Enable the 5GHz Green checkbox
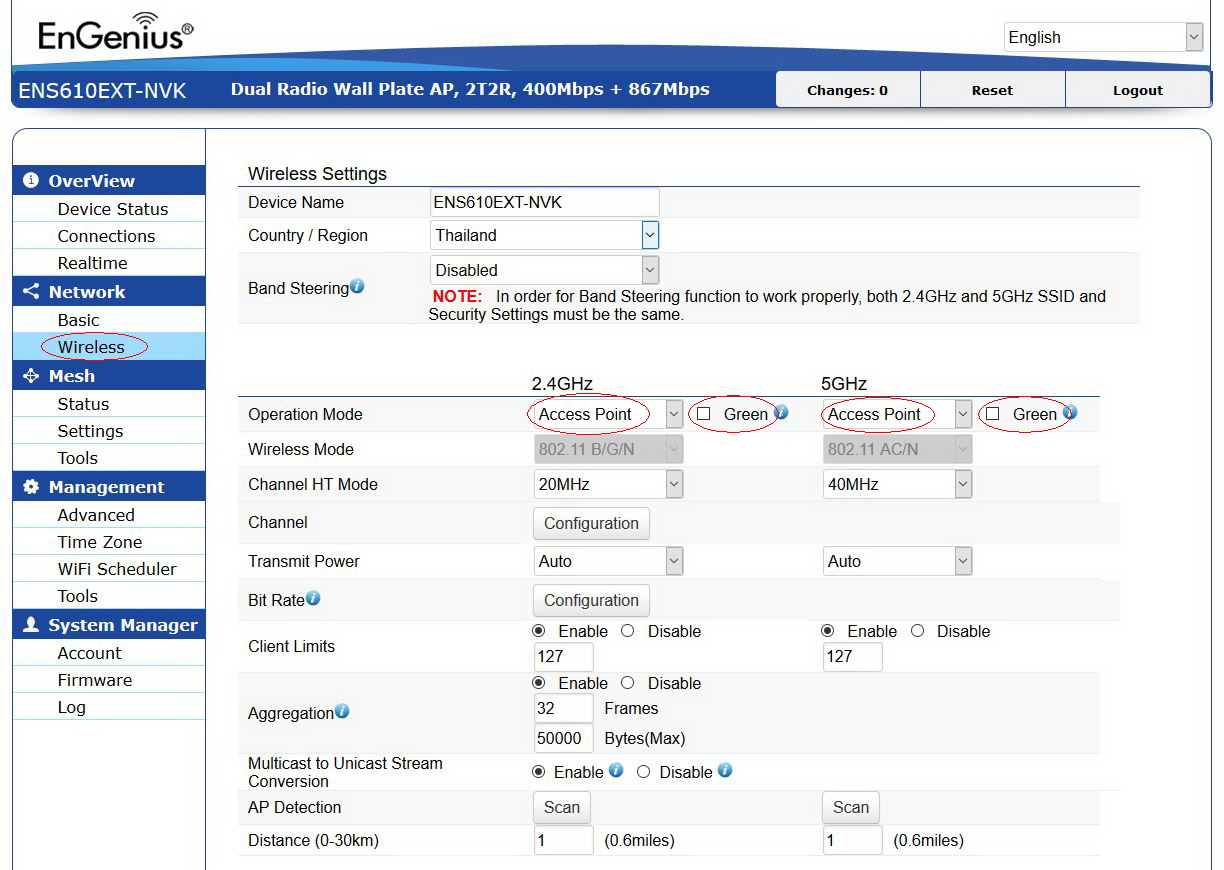 (992, 413)
